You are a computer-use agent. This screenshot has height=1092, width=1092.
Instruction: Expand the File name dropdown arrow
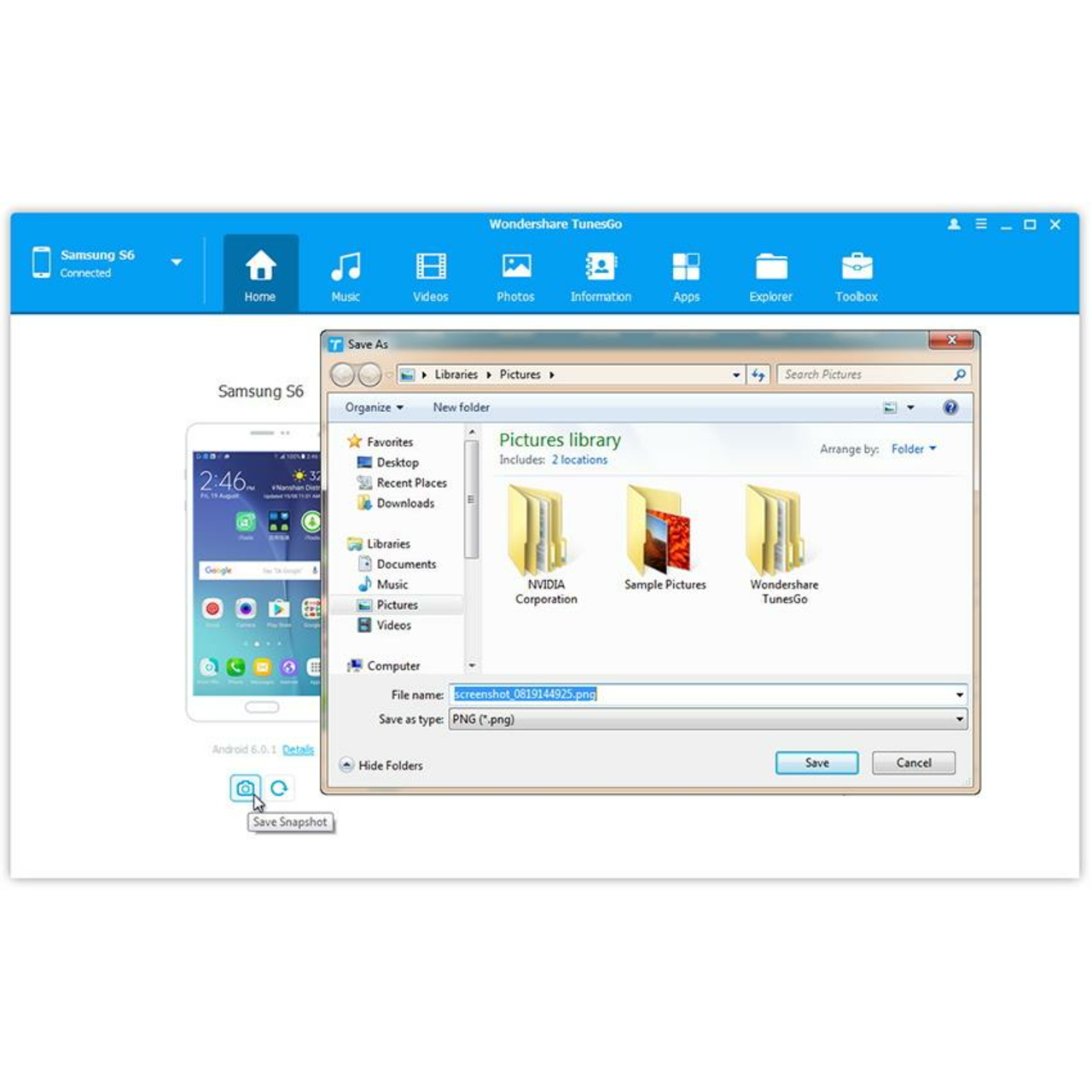[960, 694]
